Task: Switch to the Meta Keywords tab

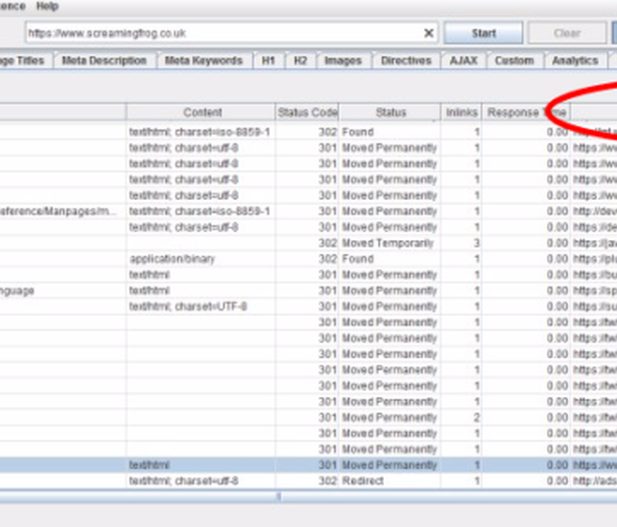Action: 203,61
